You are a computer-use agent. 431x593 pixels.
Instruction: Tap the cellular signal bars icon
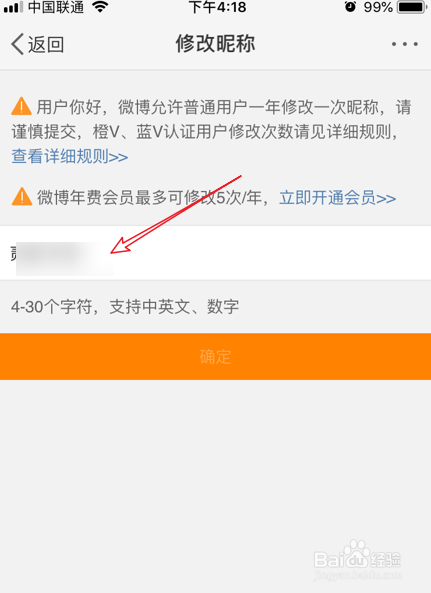pyautogui.click(x=13, y=7)
